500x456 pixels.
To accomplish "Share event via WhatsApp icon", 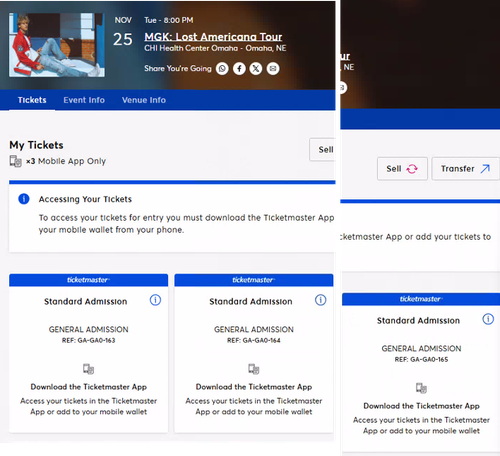I will 222,69.
